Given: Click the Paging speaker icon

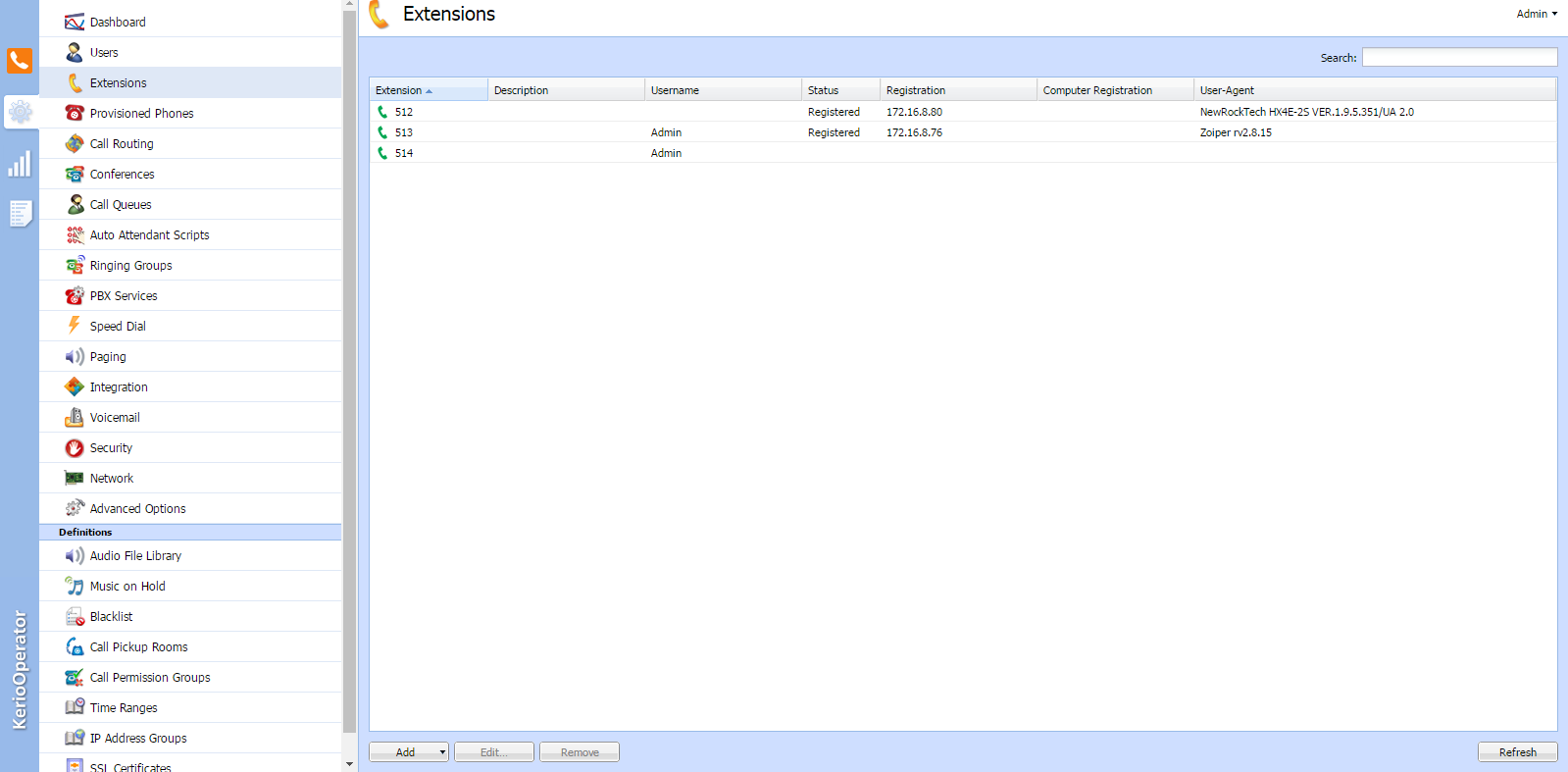Looking at the screenshot, I should 75,356.
